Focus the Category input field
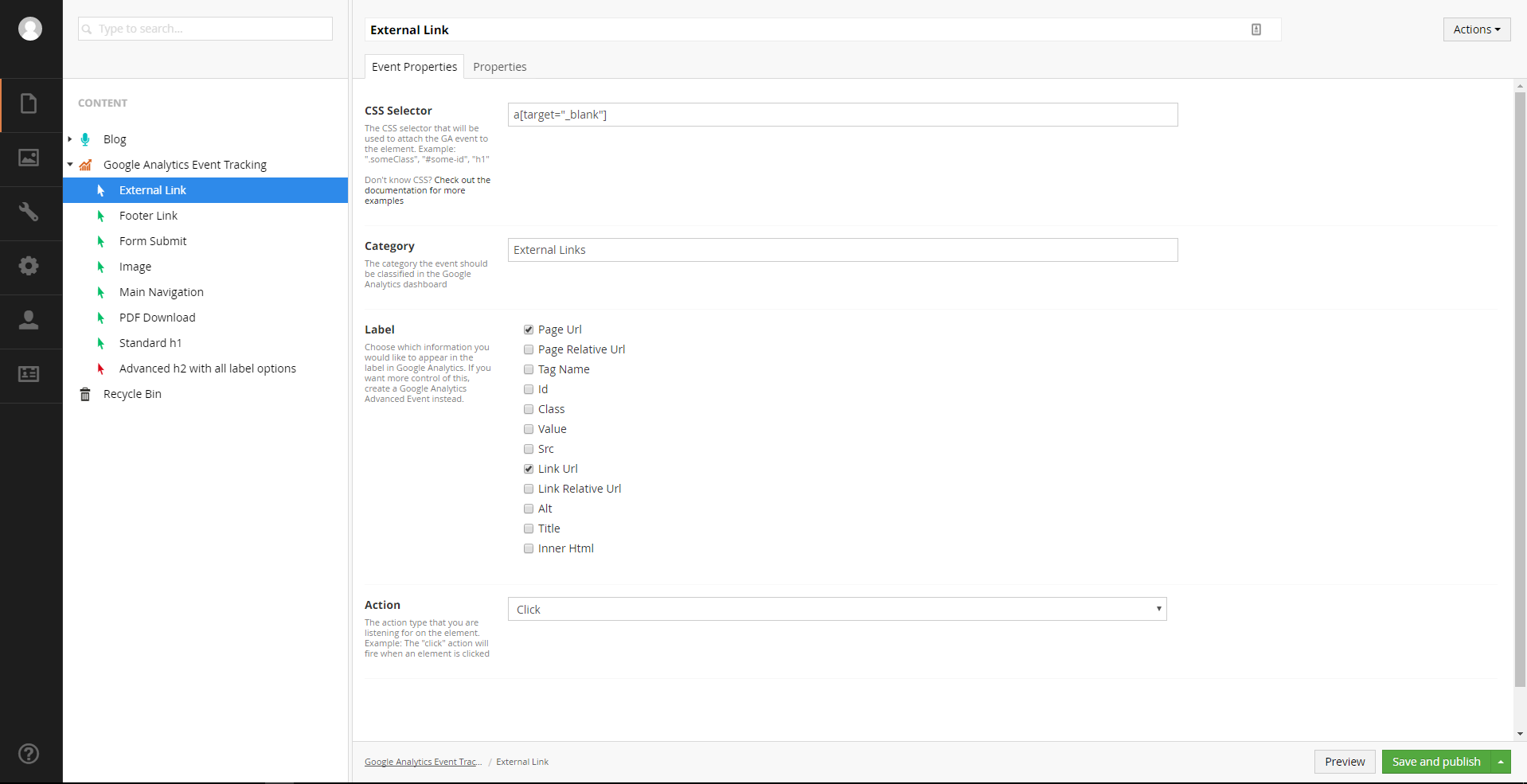The width and height of the screenshot is (1527, 784). point(843,250)
